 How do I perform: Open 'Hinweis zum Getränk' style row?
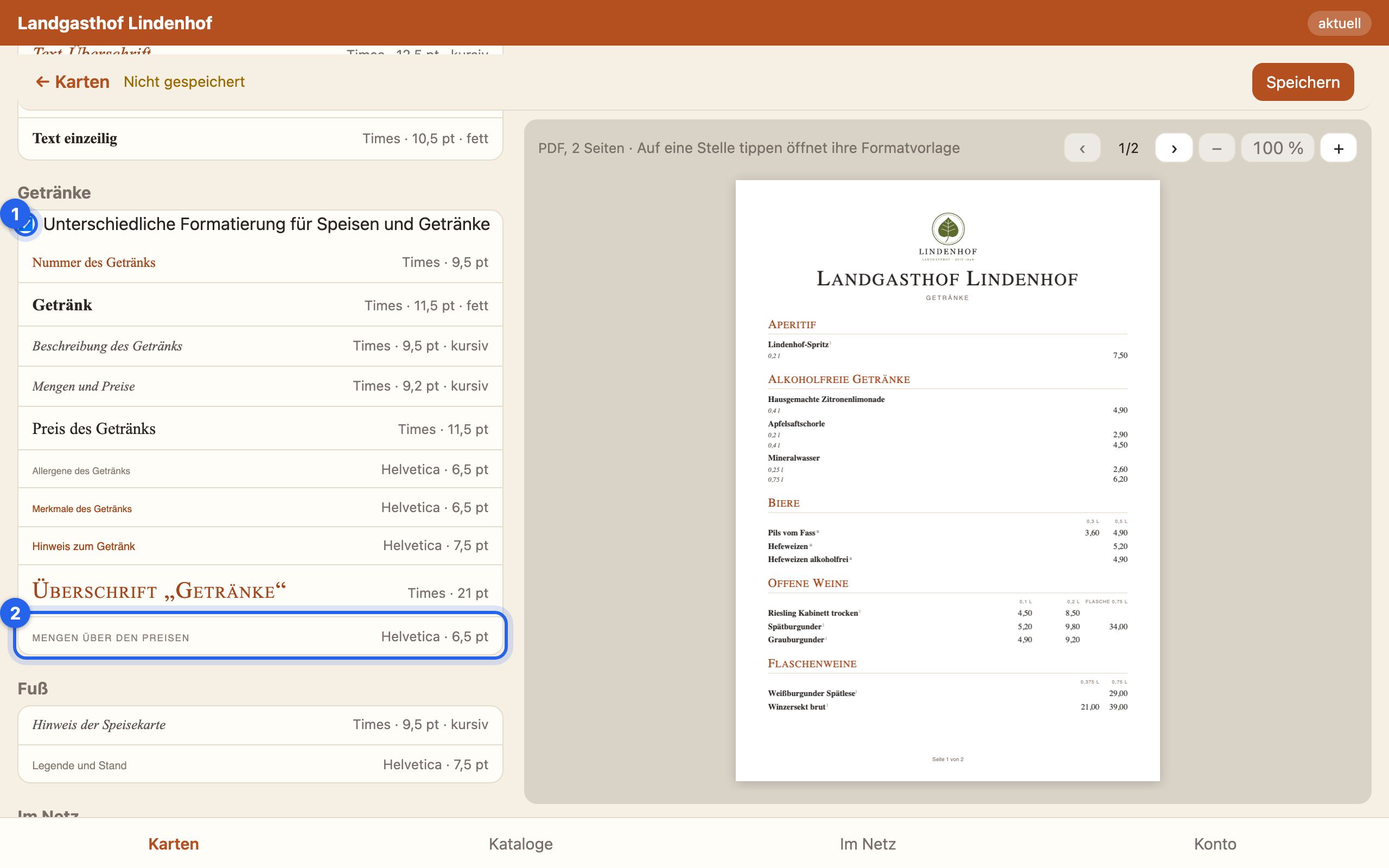260,545
